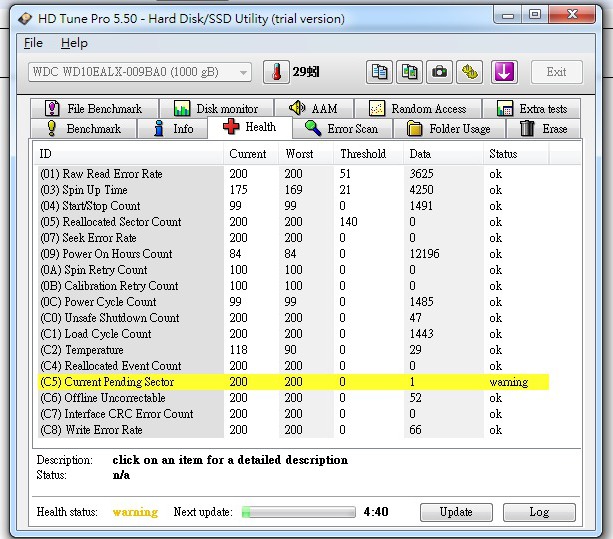Viewport: 613px width, 539px height.
Task: Select the (09) Power On Hours Count row
Action: (x=293, y=254)
